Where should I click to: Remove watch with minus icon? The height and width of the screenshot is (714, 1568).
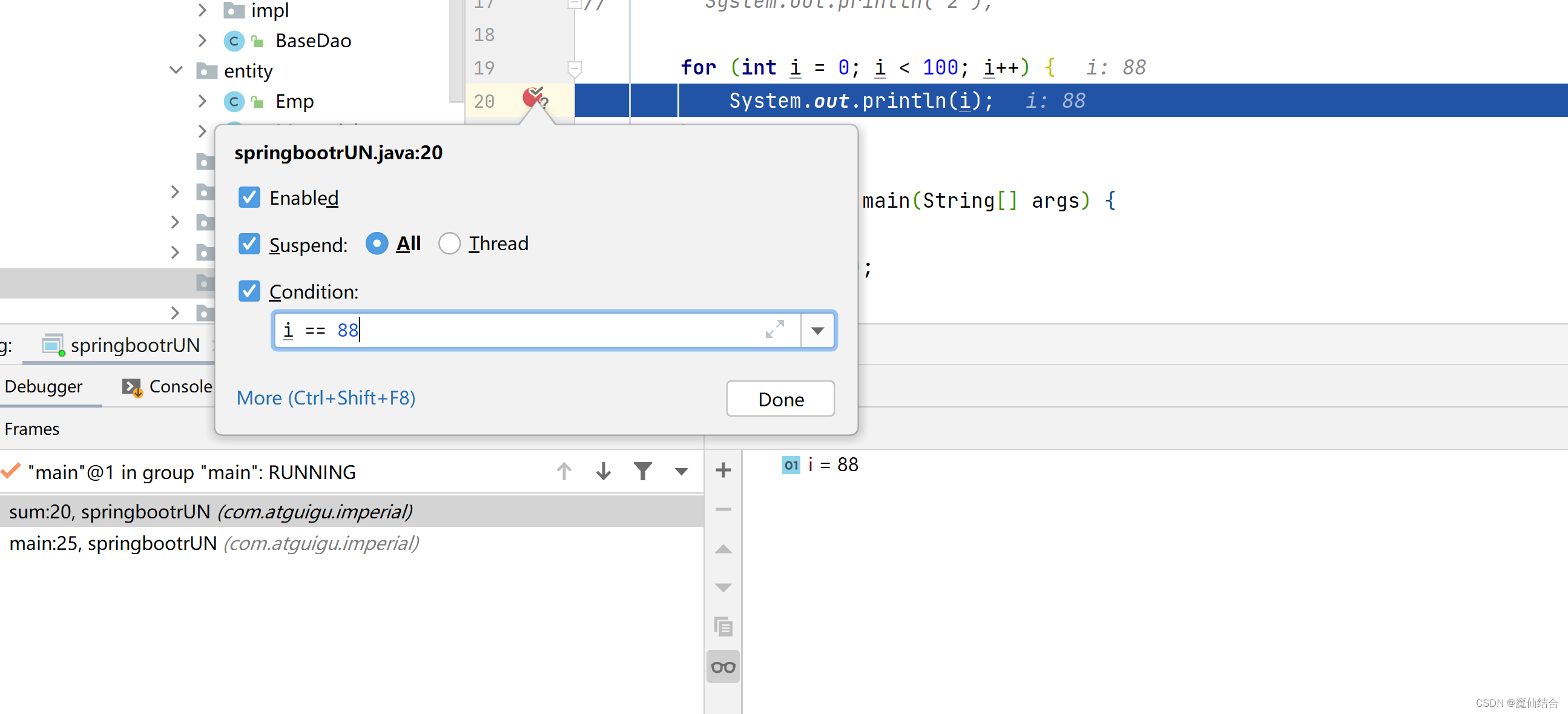point(723,509)
